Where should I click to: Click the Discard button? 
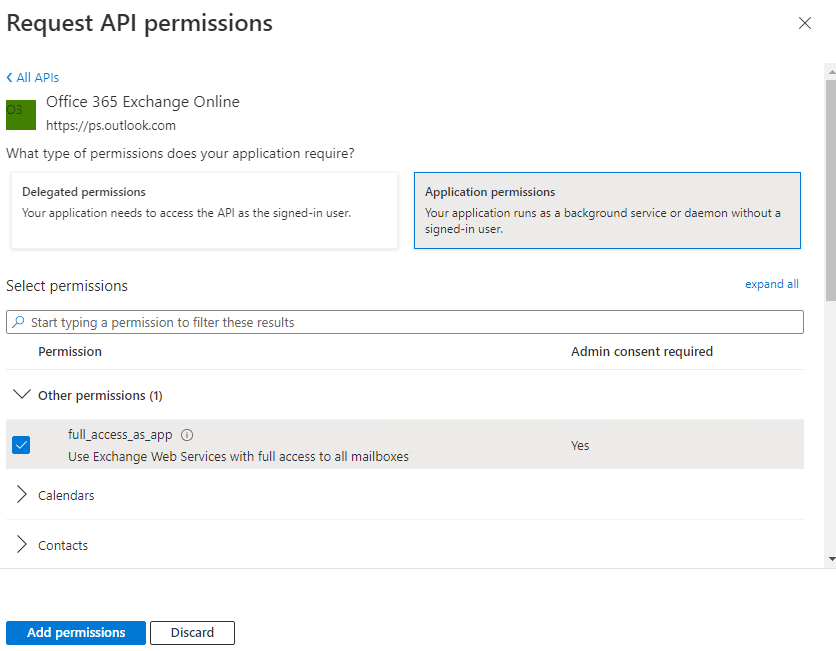pyautogui.click(x=192, y=632)
